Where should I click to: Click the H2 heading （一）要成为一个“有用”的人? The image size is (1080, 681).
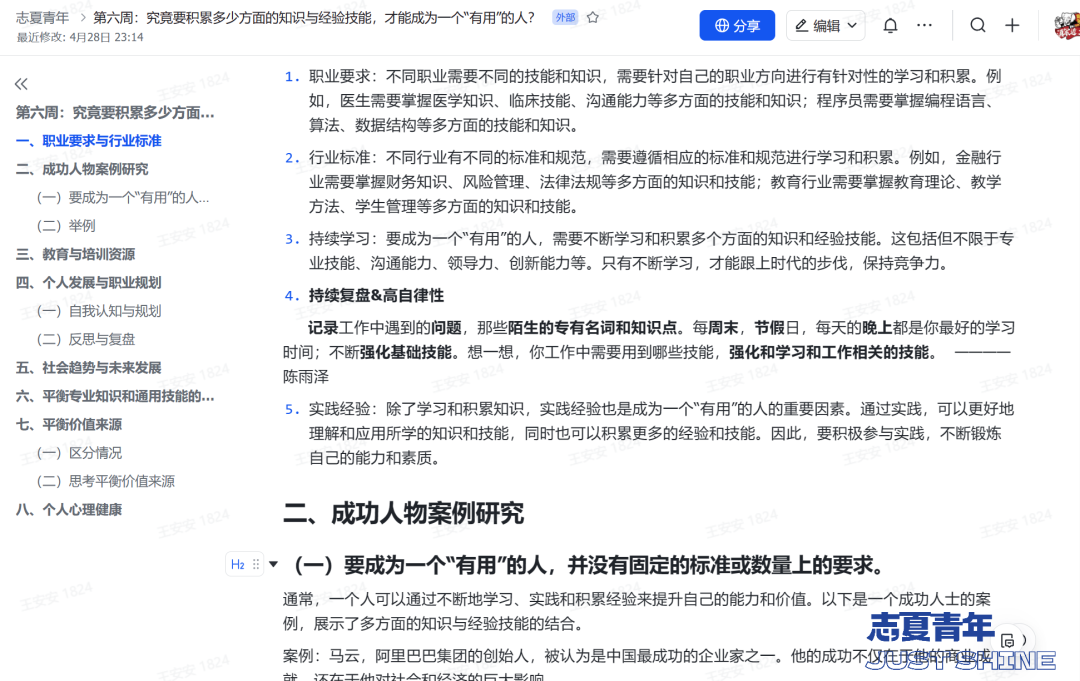tap(590, 565)
